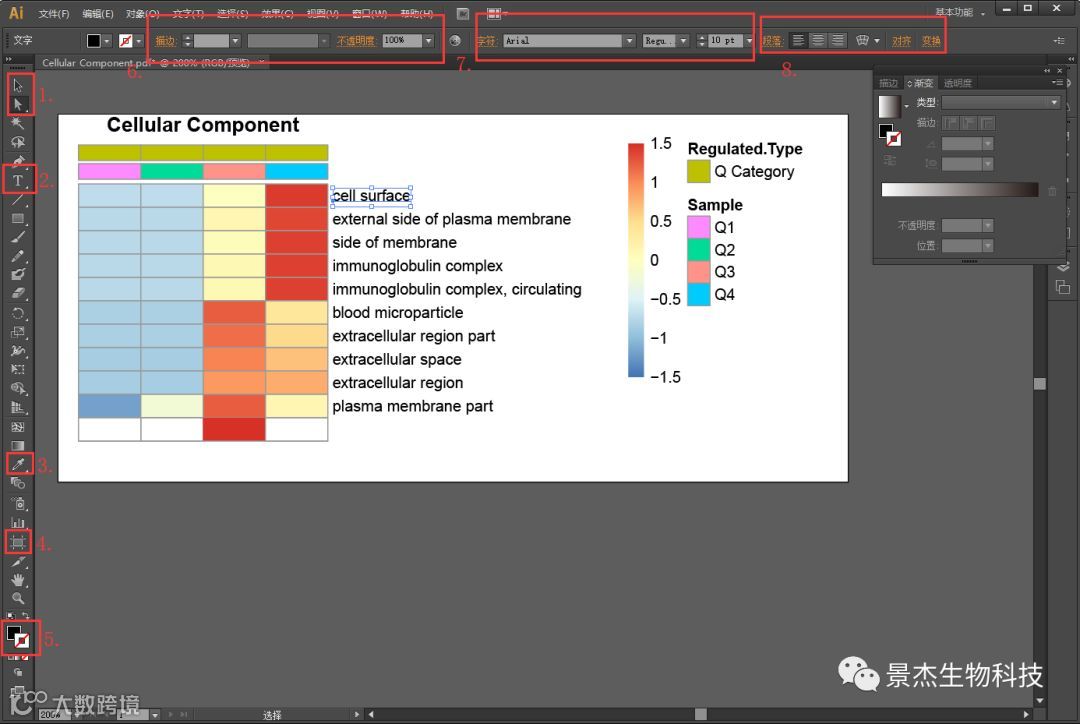
Task: Switch to the 透明度 panel tab
Action: [x=957, y=83]
